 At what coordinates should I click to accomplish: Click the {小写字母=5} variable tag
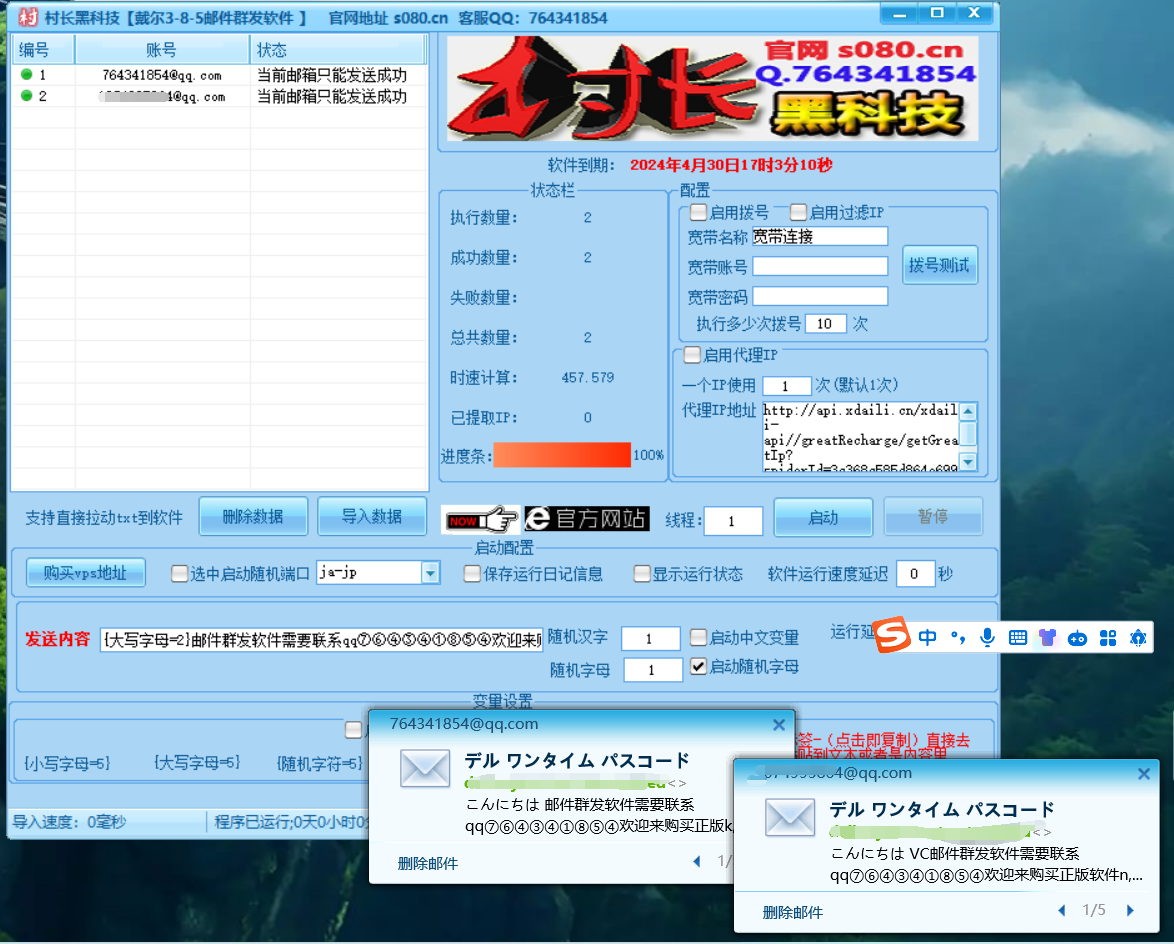pos(67,763)
